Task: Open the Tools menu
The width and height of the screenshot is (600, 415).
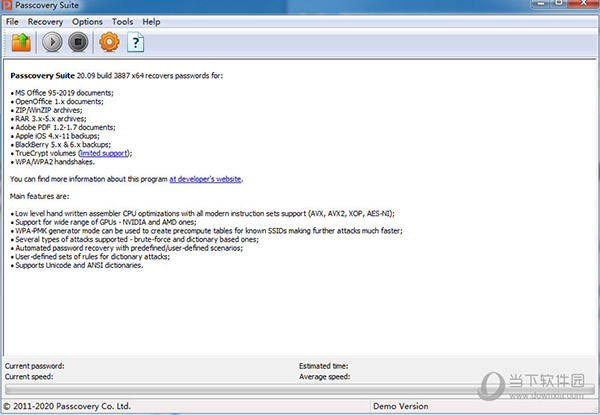Action: (x=122, y=22)
